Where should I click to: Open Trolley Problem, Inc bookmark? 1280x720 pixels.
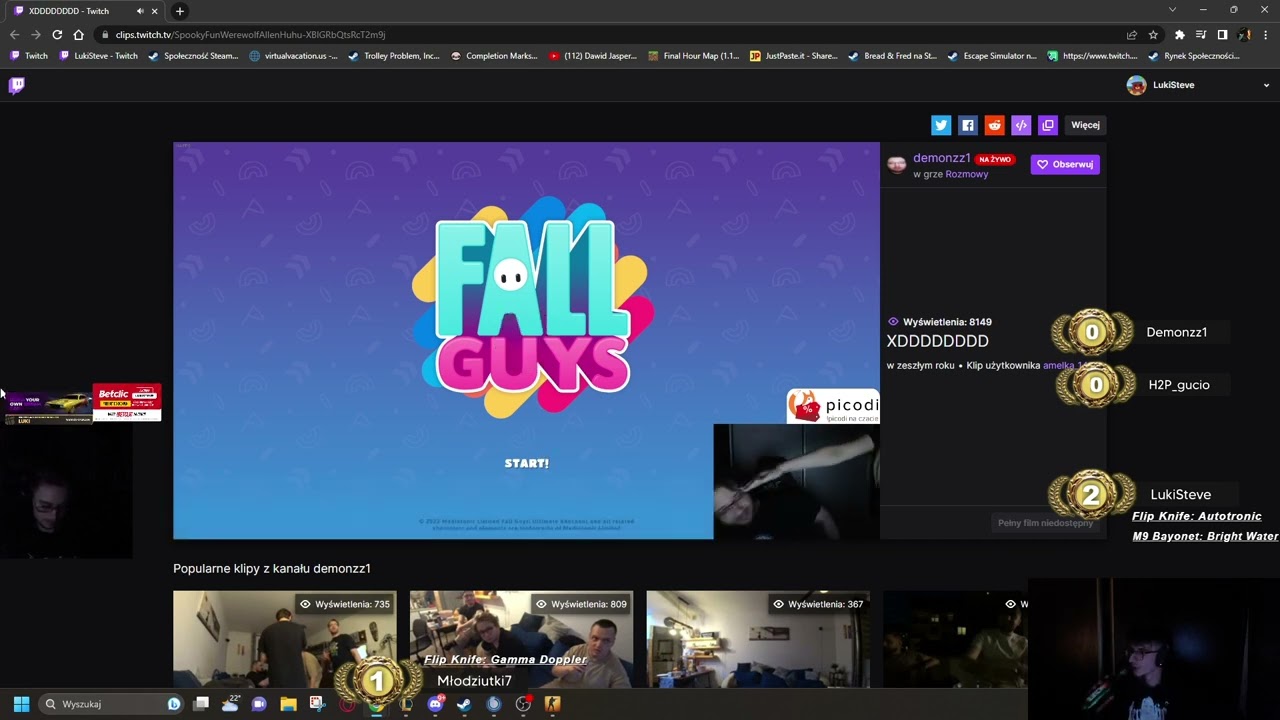tap(394, 56)
